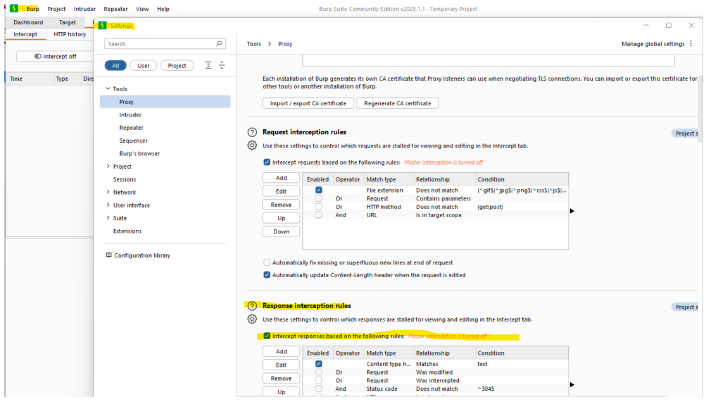Image resolution: width=707 pixels, height=401 pixels.
Task: Enable the Request Was intercepted response rule
Action: (x=319, y=380)
